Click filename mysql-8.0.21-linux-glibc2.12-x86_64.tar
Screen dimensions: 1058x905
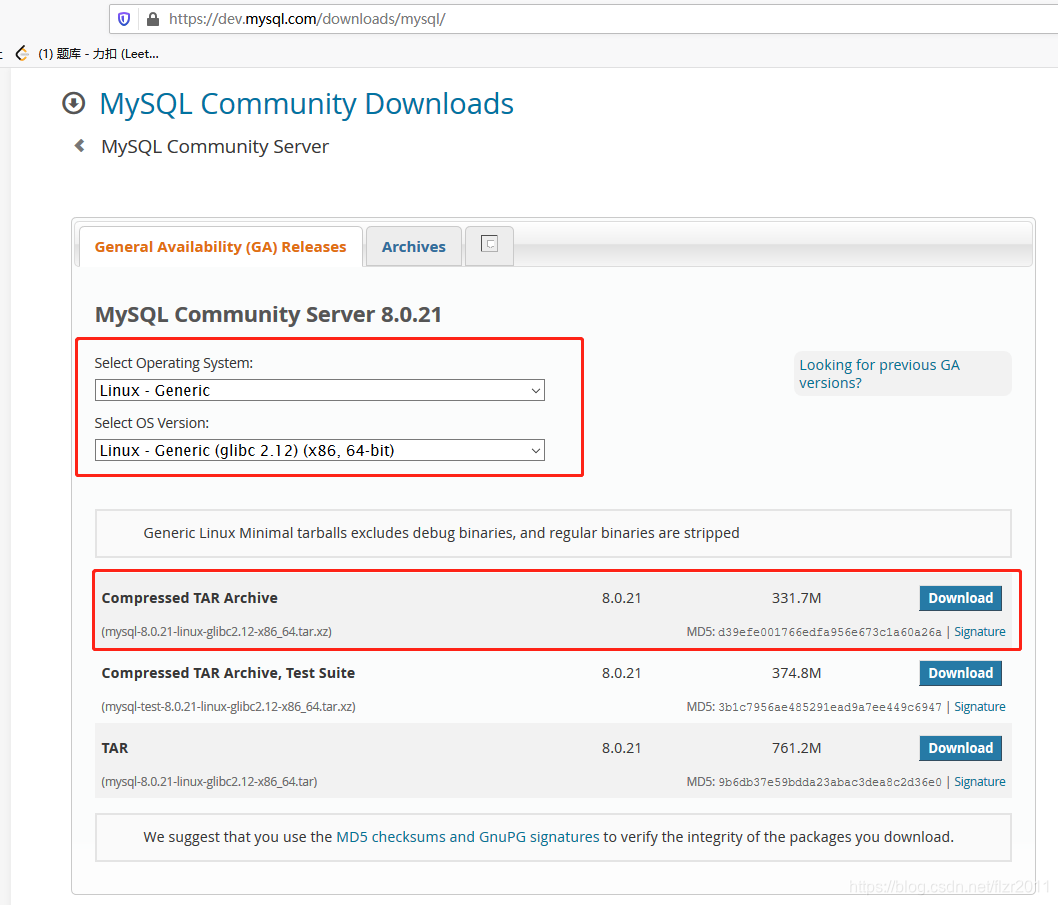pos(209,781)
